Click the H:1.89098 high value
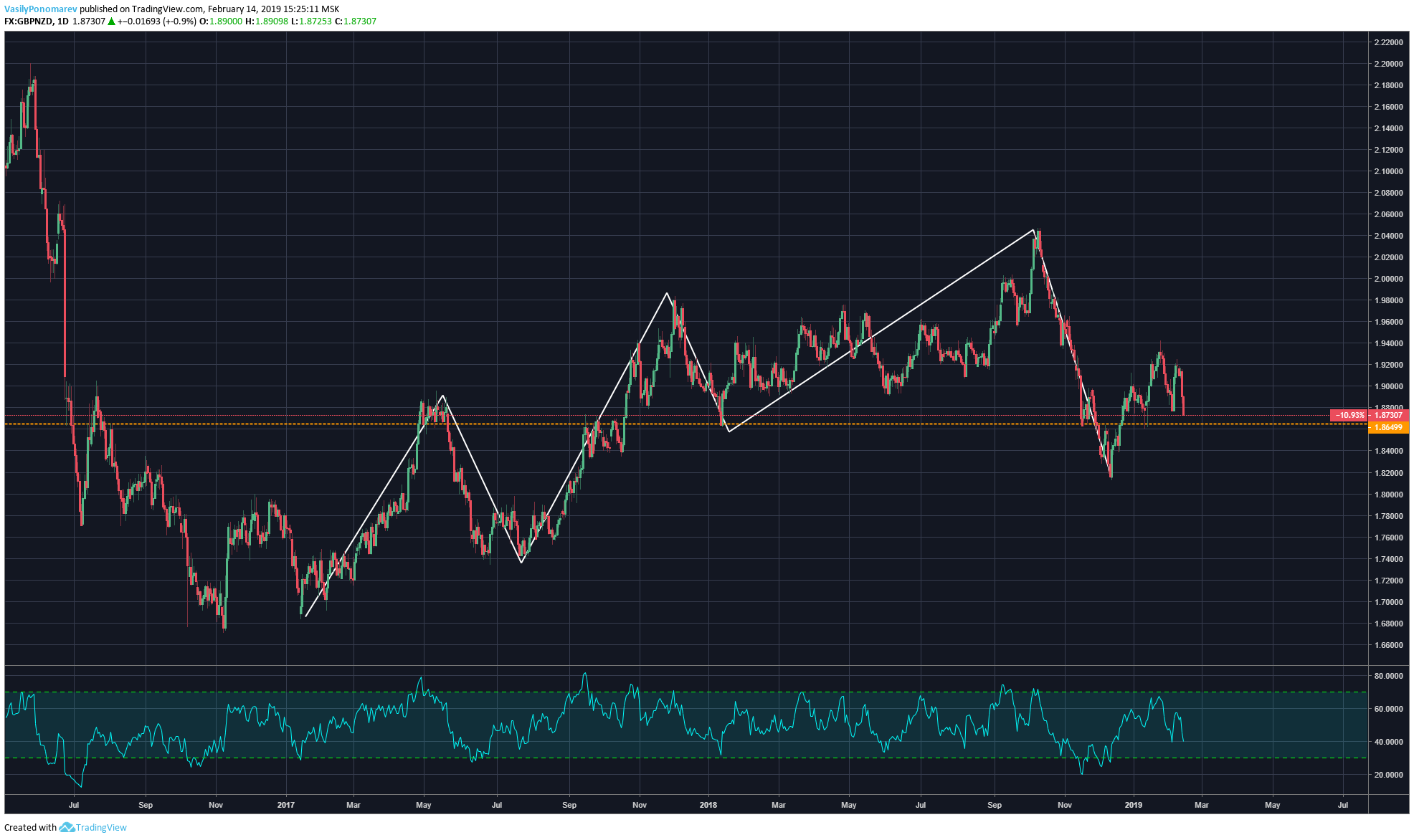Screen dimensions: 1414x840 [267, 22]
